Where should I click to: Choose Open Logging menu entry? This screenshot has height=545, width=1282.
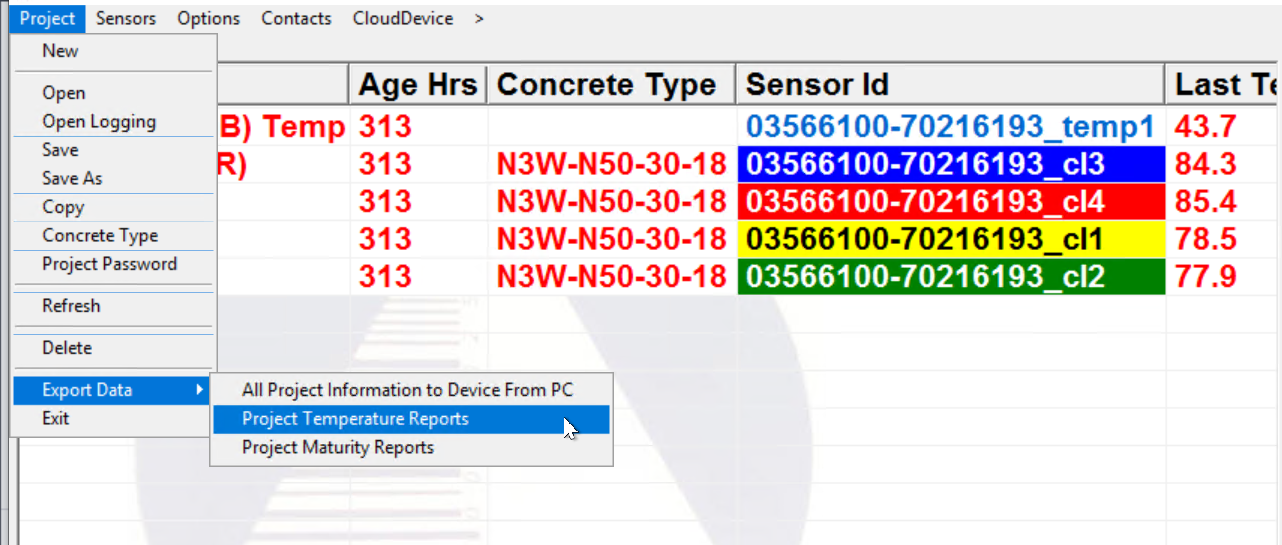point(98,122)
